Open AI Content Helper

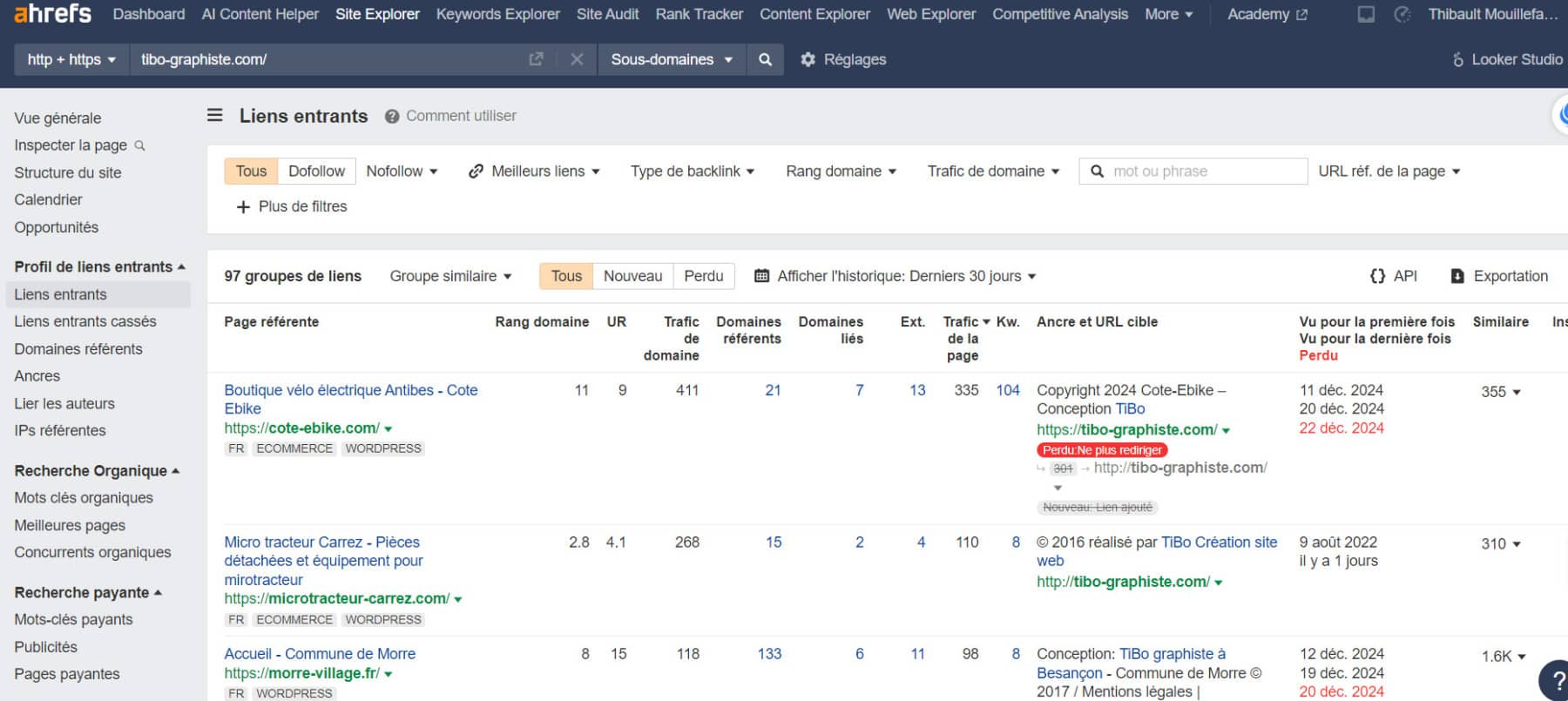pyautogui.click(x=260, y=14)
